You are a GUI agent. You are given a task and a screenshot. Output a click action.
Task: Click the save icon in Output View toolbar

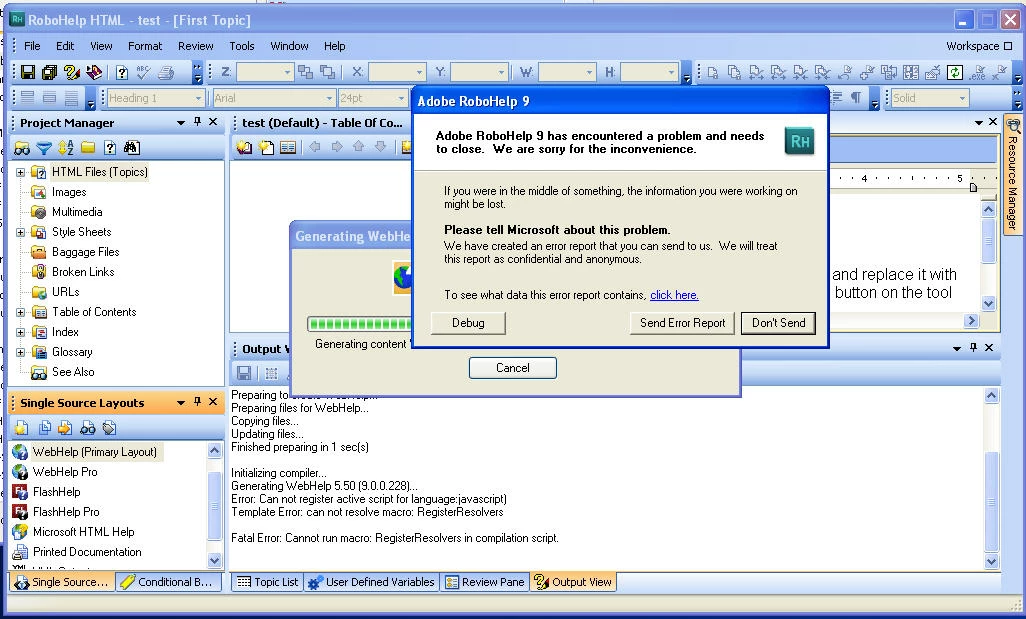(x=244, y=373)
